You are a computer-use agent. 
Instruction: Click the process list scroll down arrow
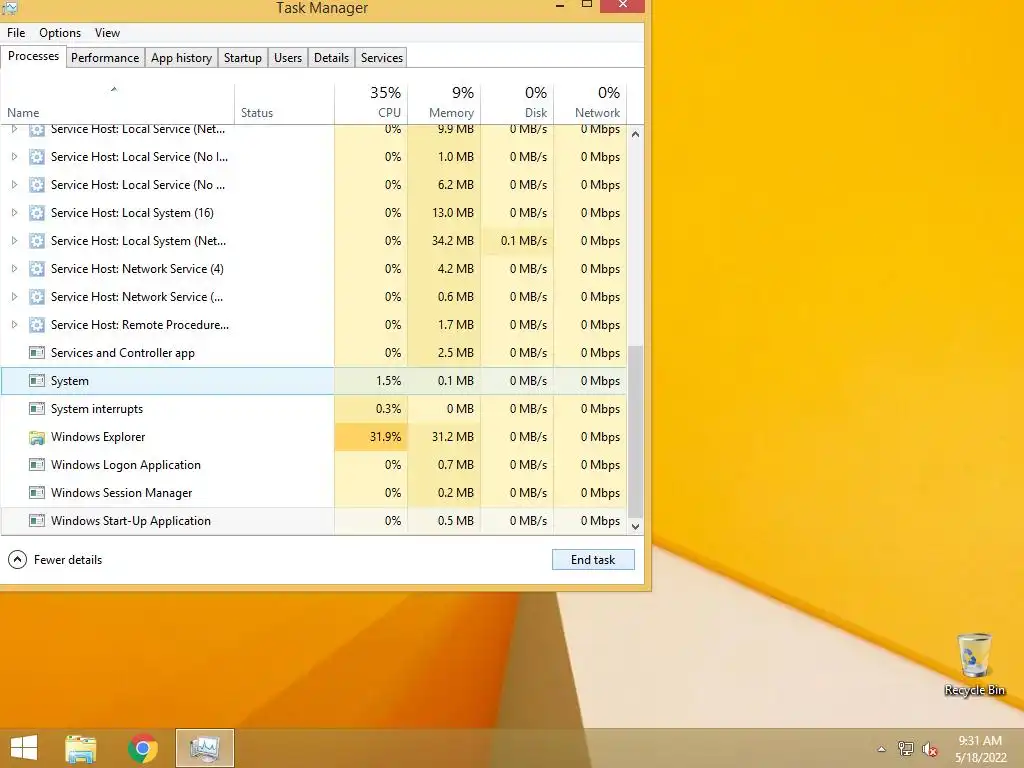coord(635,526)
